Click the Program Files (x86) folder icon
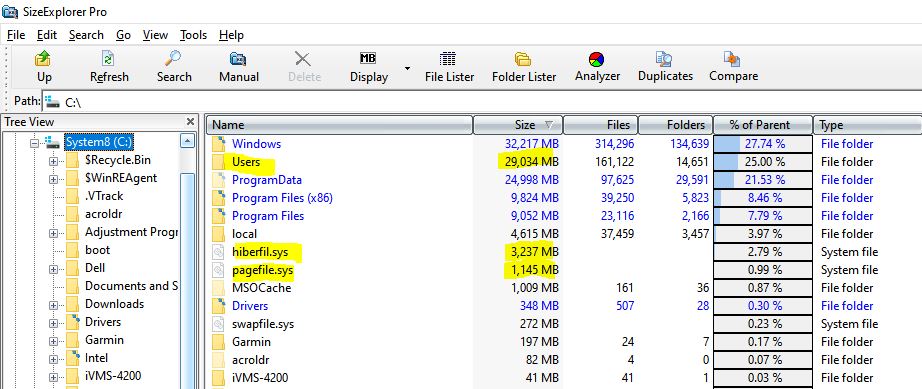Image resolution: width=922 pixels, height=389 pixels. 219,197
